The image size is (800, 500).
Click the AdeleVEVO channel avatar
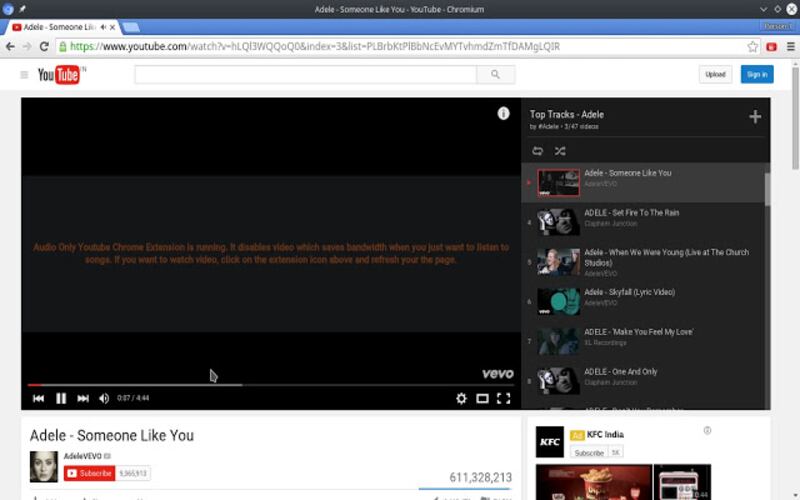click(x=44, y=466)
